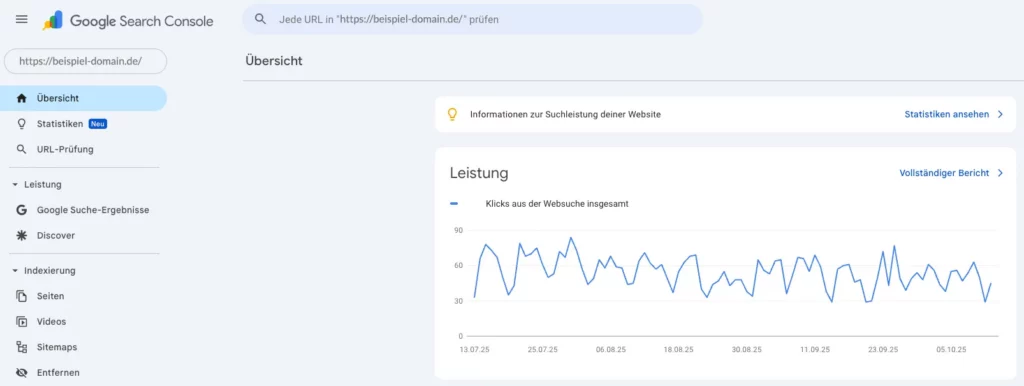Screen dimensions: 1024x386
Task: Open the property selector beispiel-domain.de
Action: pos(86,61)
